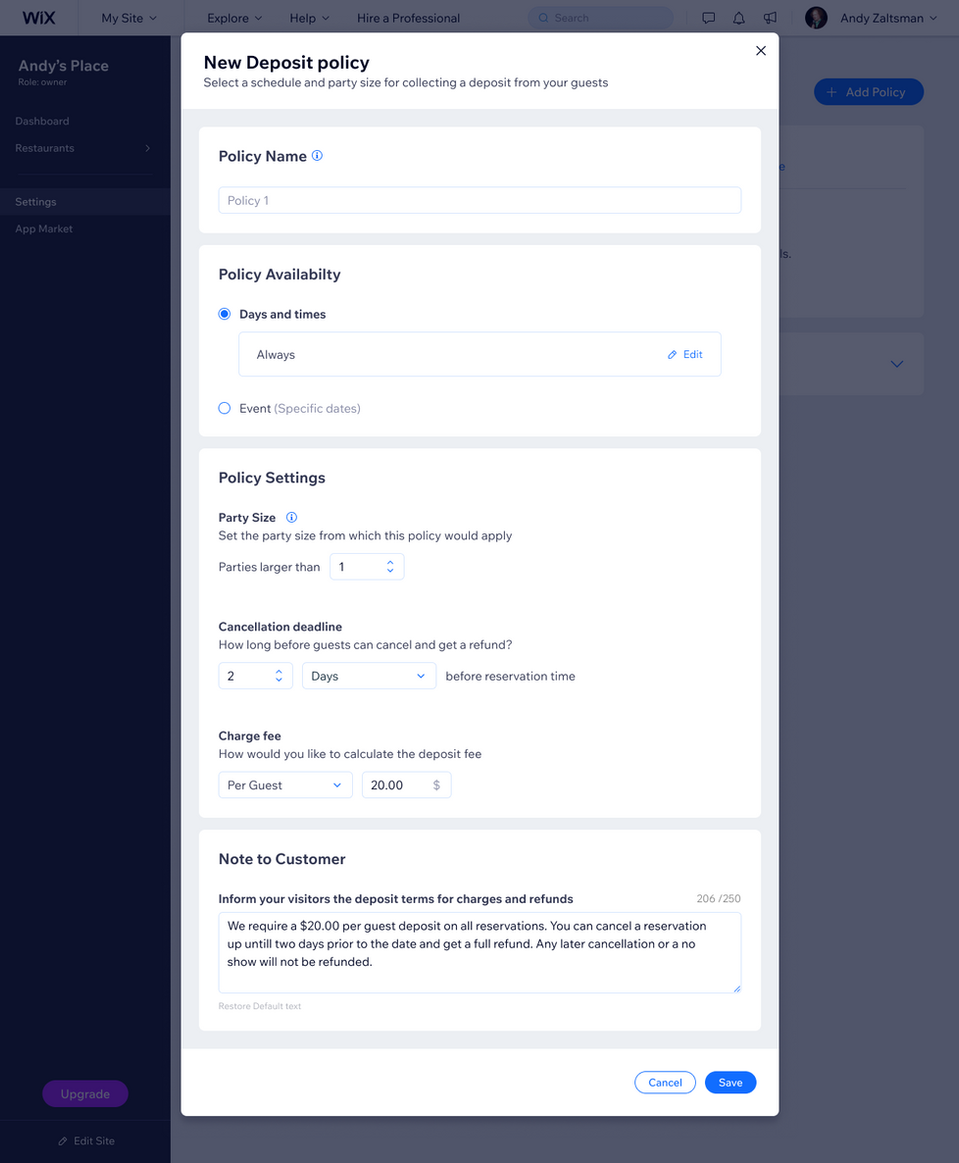Edit the Always availability schedule
Screen dimensions: 959x1163
tap(685, 355)
